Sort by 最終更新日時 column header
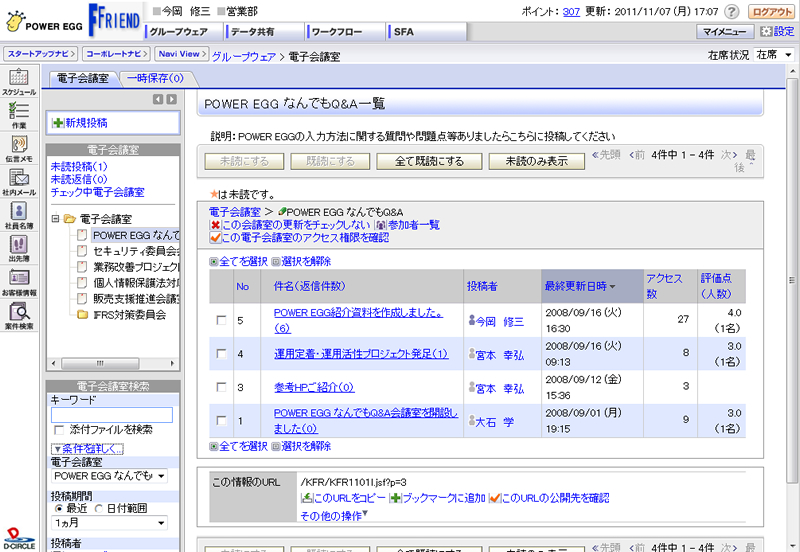The height and width of the screenshot is (552, 800). [580, 286]
